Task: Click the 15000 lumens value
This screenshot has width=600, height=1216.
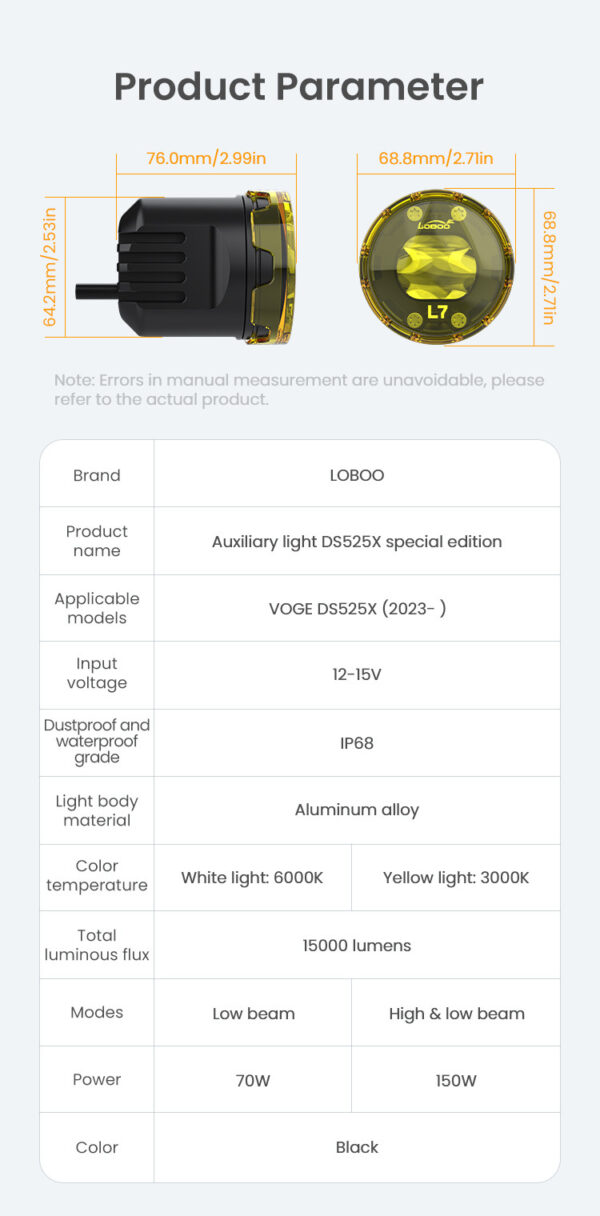Action: (357, 945)
